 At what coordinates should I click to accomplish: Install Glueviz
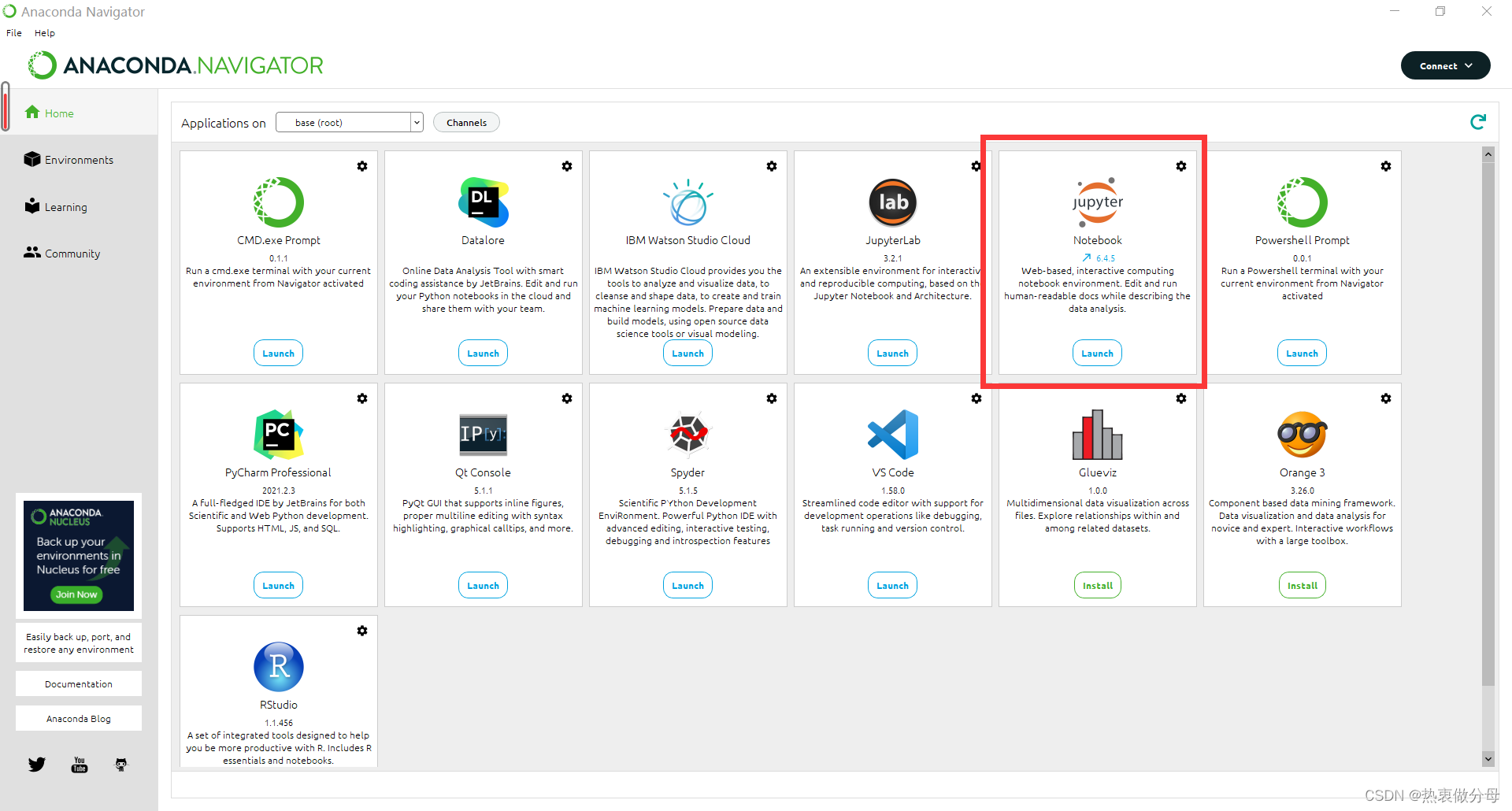coord(1098,585)
